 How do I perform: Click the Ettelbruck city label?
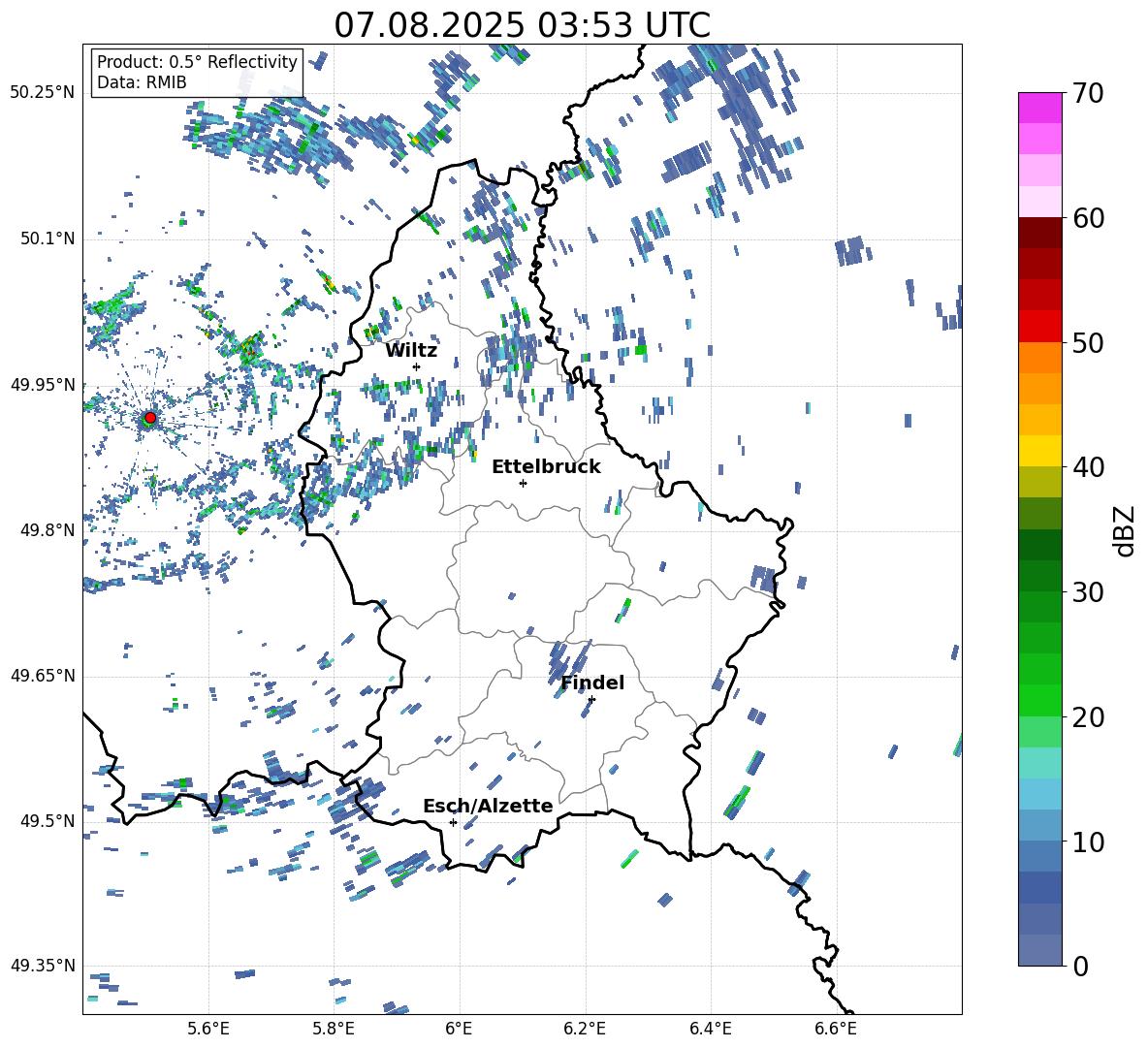click(546, 467)
